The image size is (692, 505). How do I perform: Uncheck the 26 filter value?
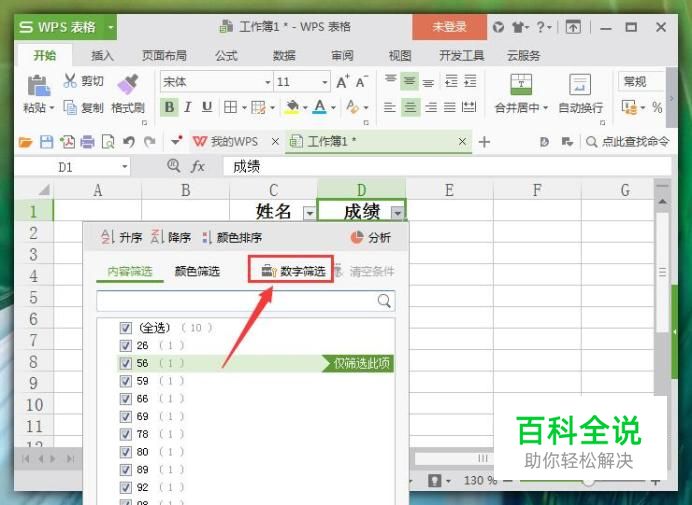(126, 346)
